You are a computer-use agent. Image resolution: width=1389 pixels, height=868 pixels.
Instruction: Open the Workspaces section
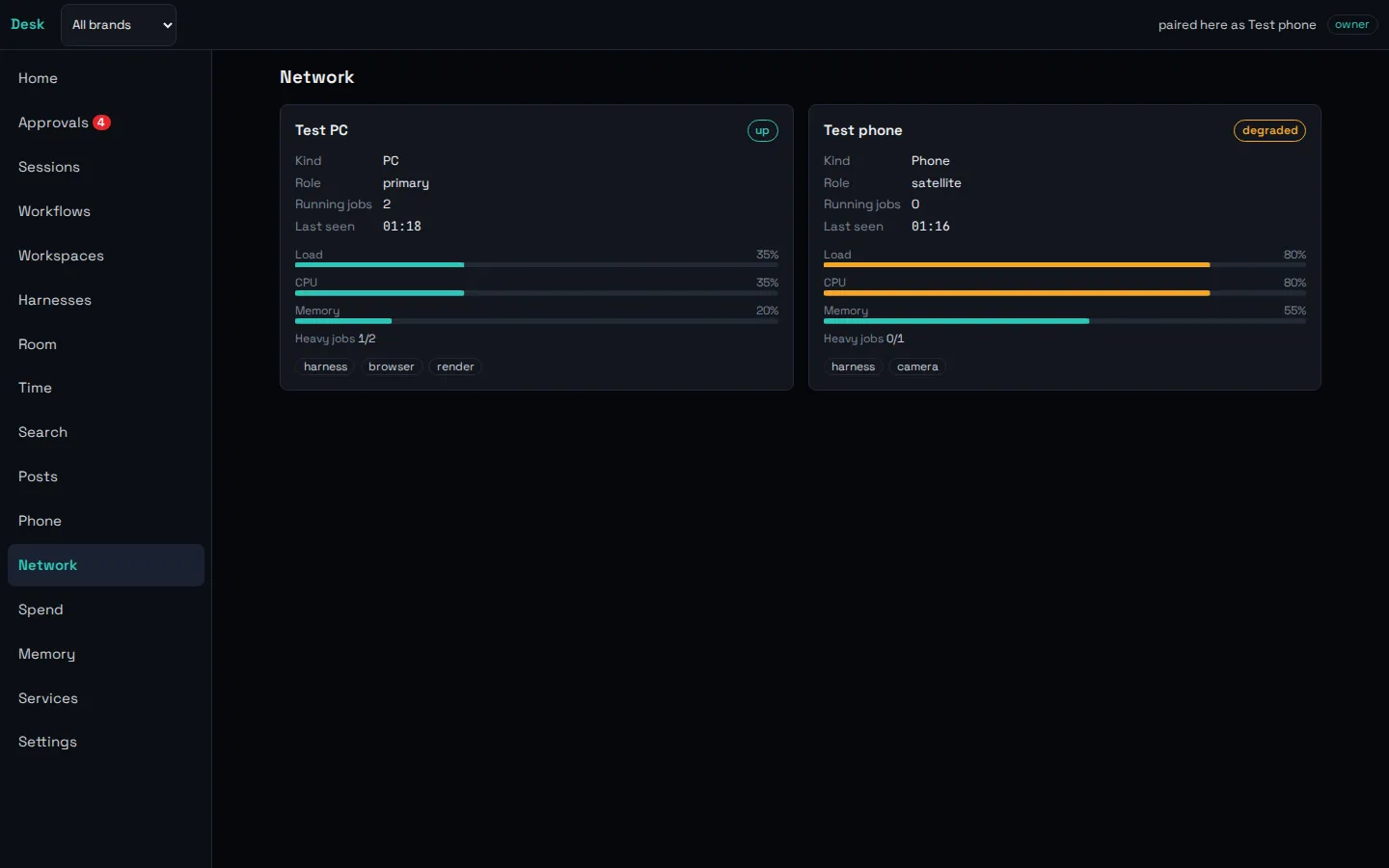(x=106, y=256)
